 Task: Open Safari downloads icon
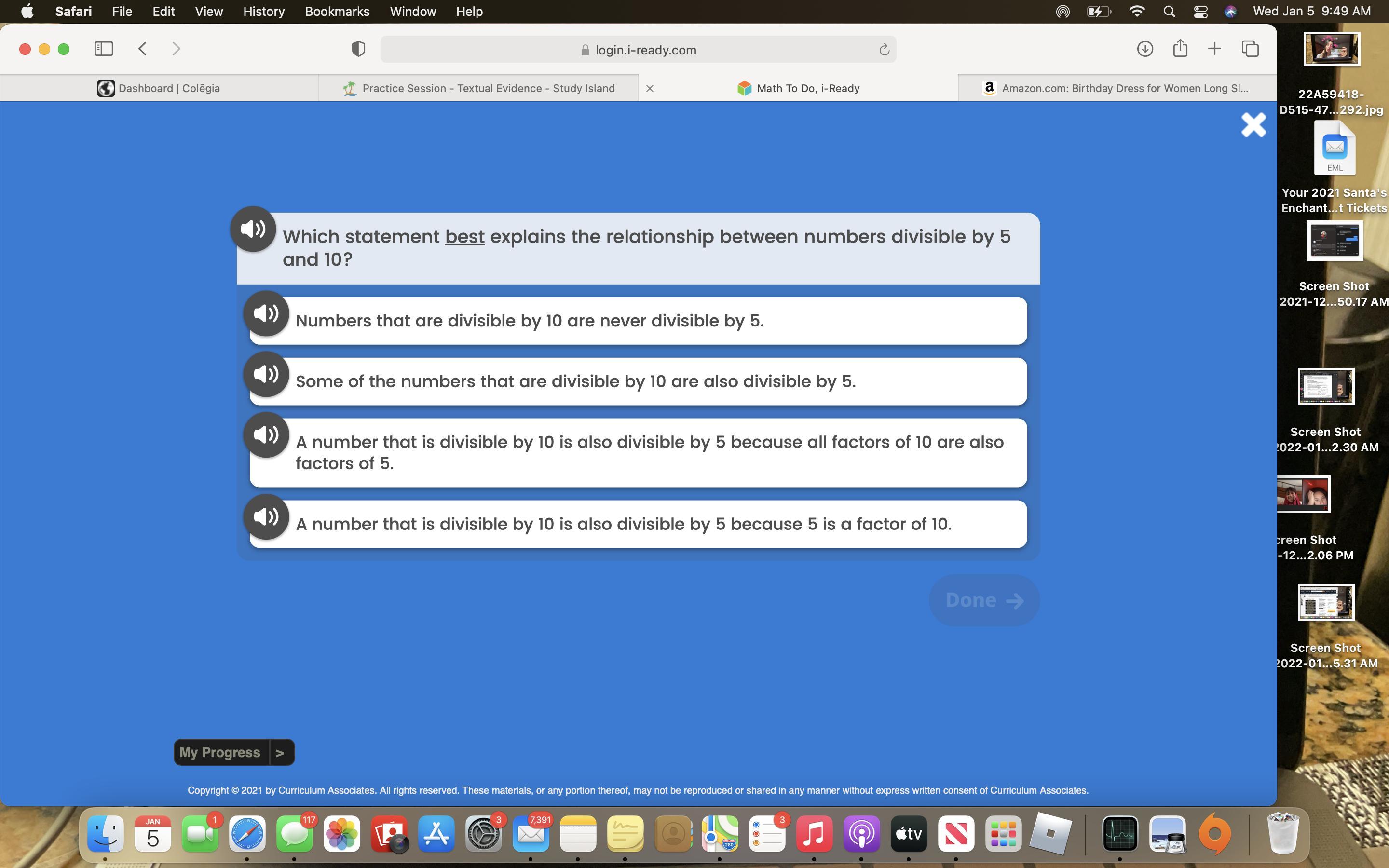click(1144, 49)
